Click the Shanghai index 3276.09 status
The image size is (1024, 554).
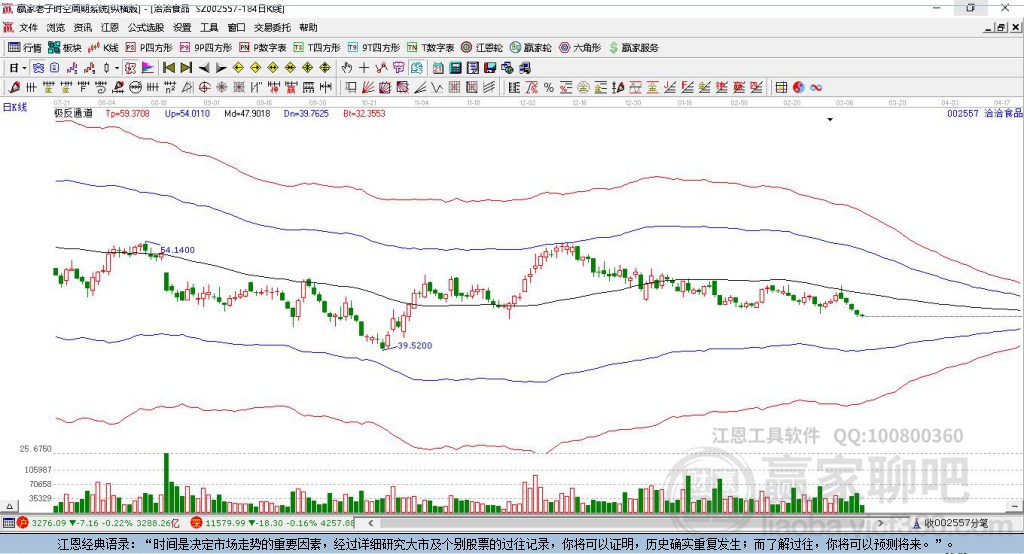pos(97,523)
